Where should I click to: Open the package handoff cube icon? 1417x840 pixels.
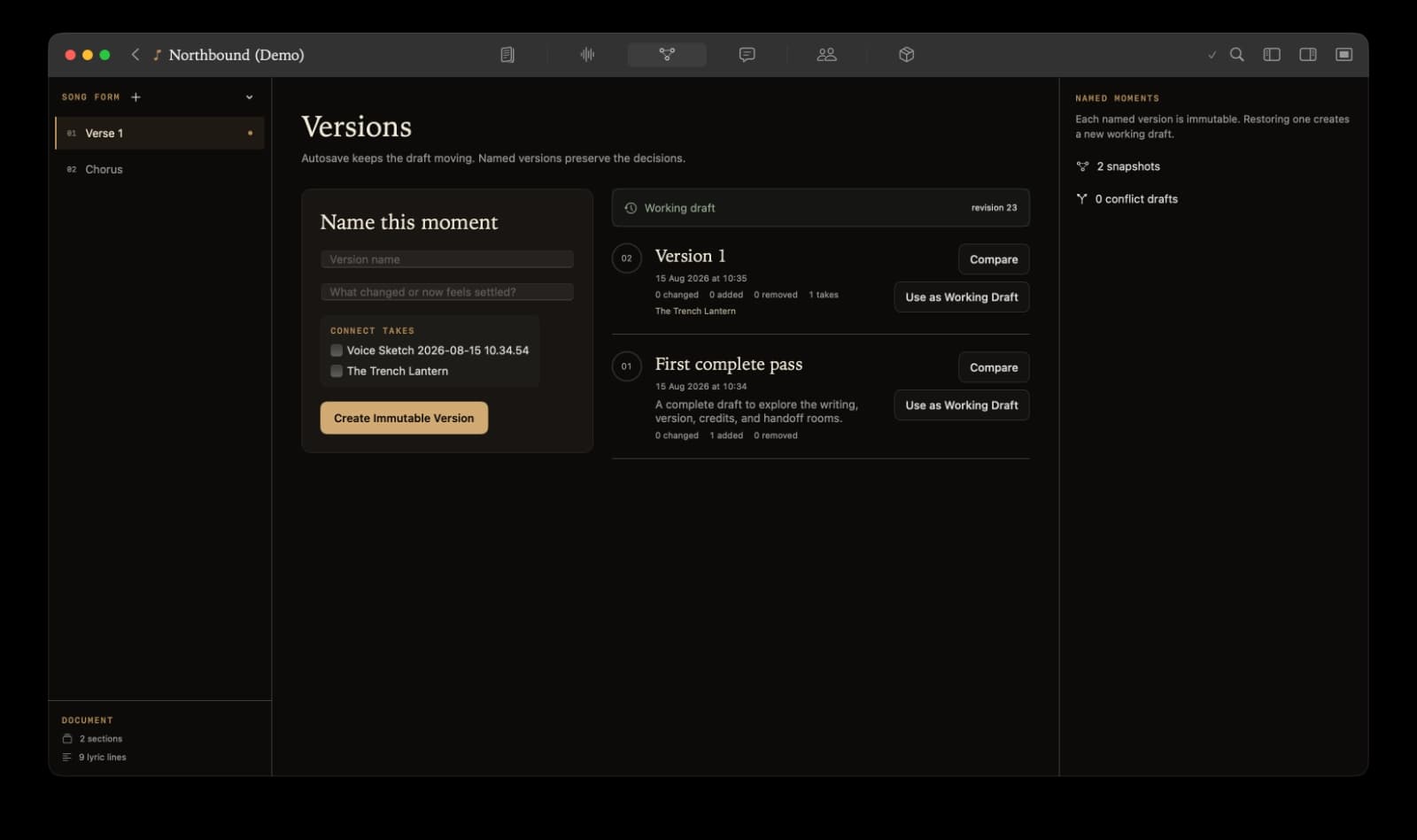tap(906, 55)
